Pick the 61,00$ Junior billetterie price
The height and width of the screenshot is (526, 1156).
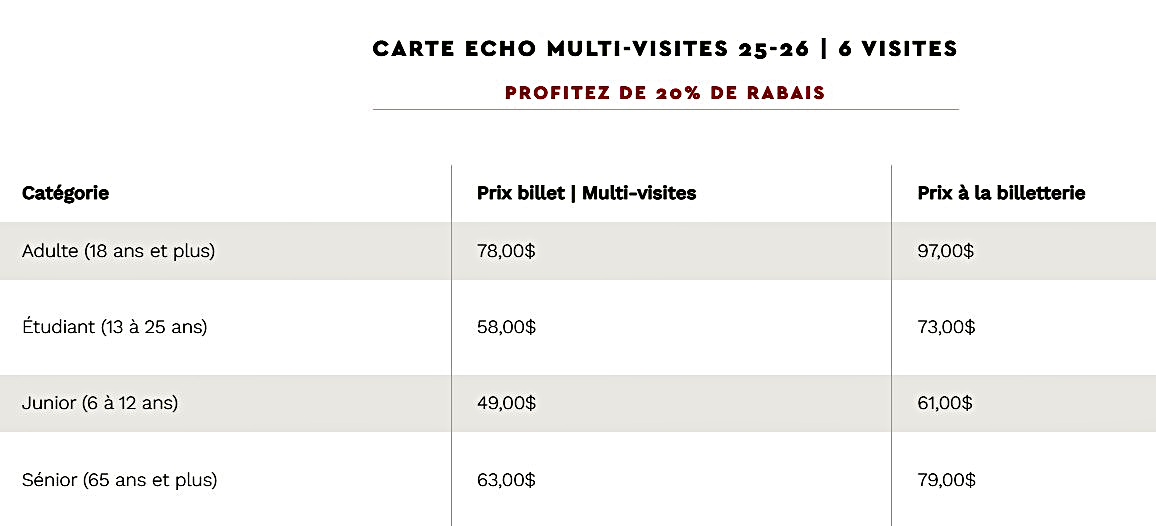pos(945,403)
